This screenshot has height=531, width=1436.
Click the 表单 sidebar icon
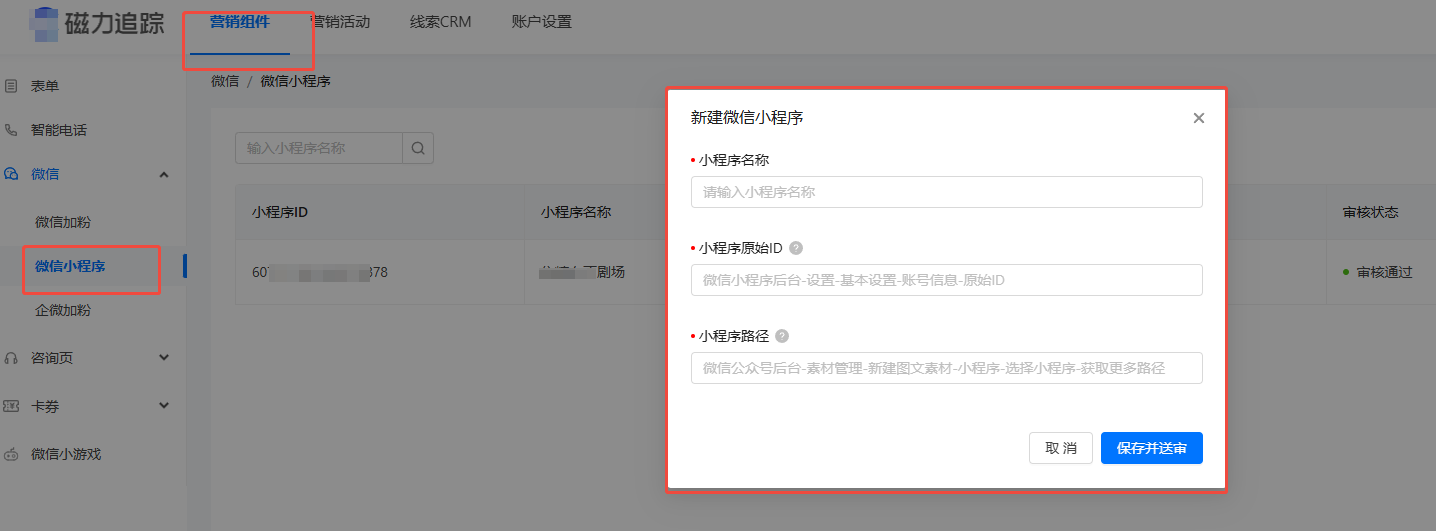point(11,86)
